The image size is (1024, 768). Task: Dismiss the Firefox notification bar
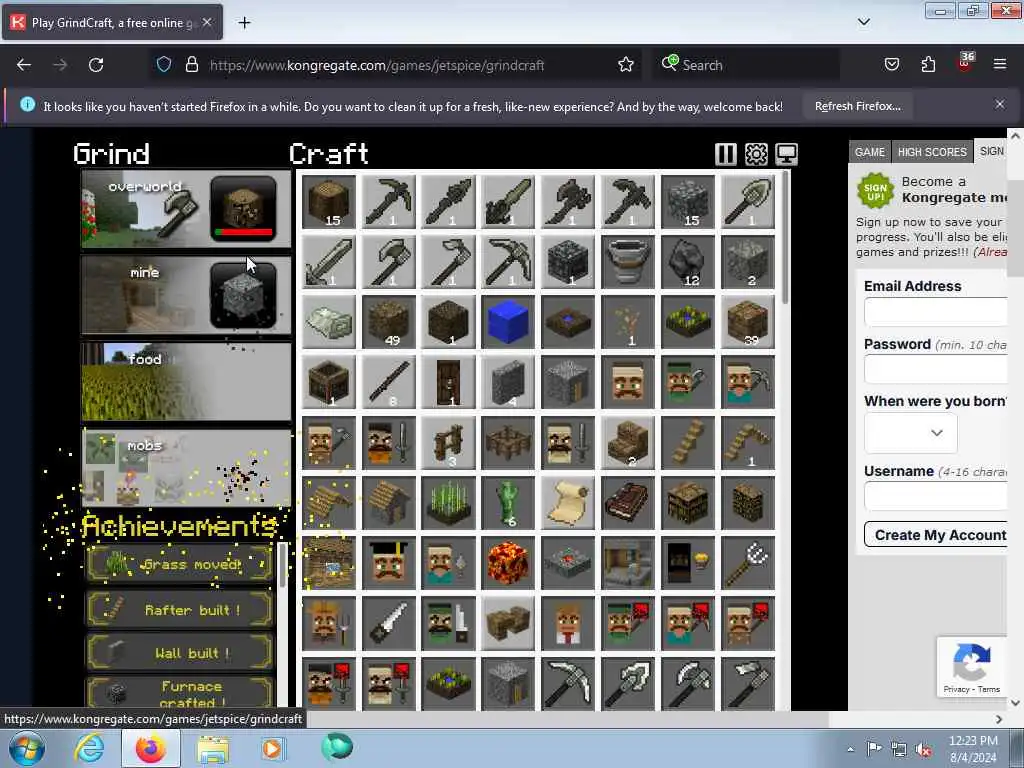pyautogui.click(x=999, y=104)
